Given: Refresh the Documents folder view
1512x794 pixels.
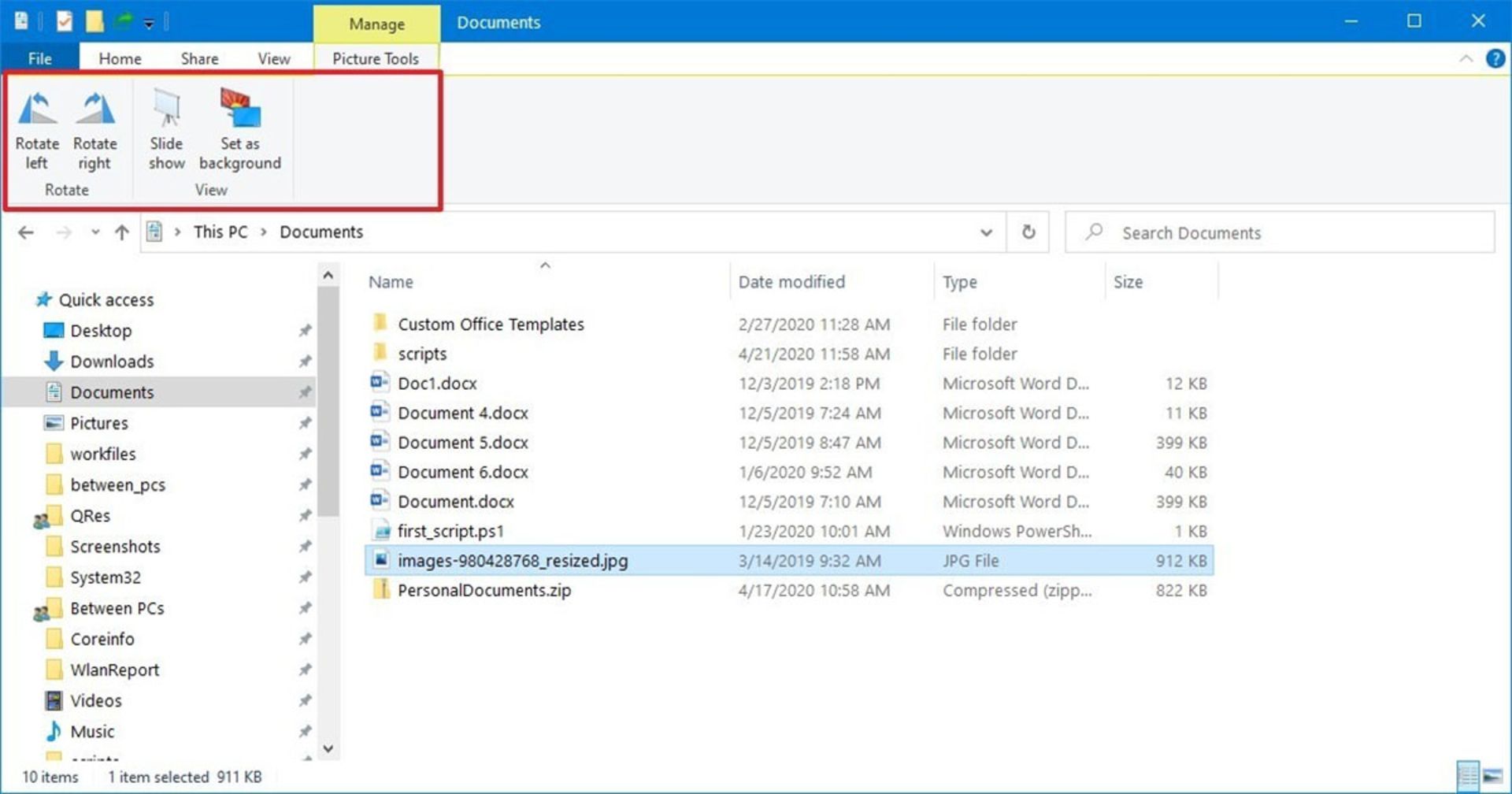Looking at the screenshot, I should click(1028, 232).
